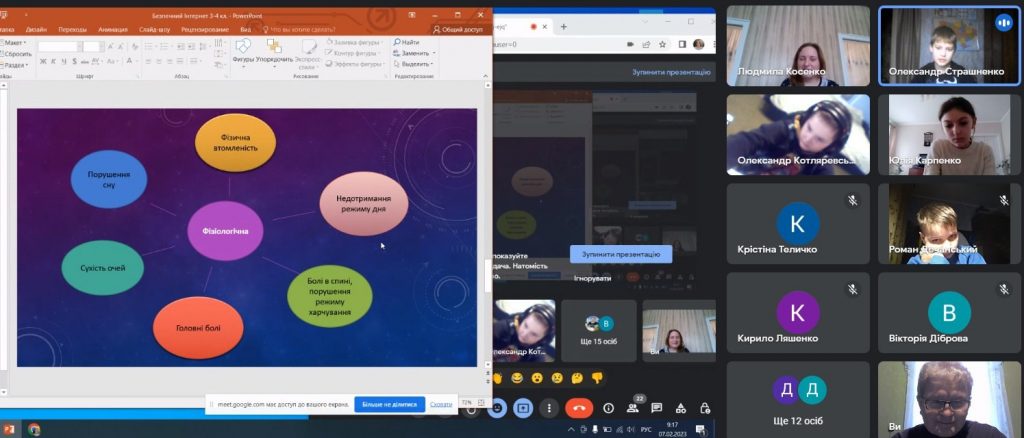Send the sad face emoji reaction
Screen dimensions: 1024x438
[x=556, y=378]
